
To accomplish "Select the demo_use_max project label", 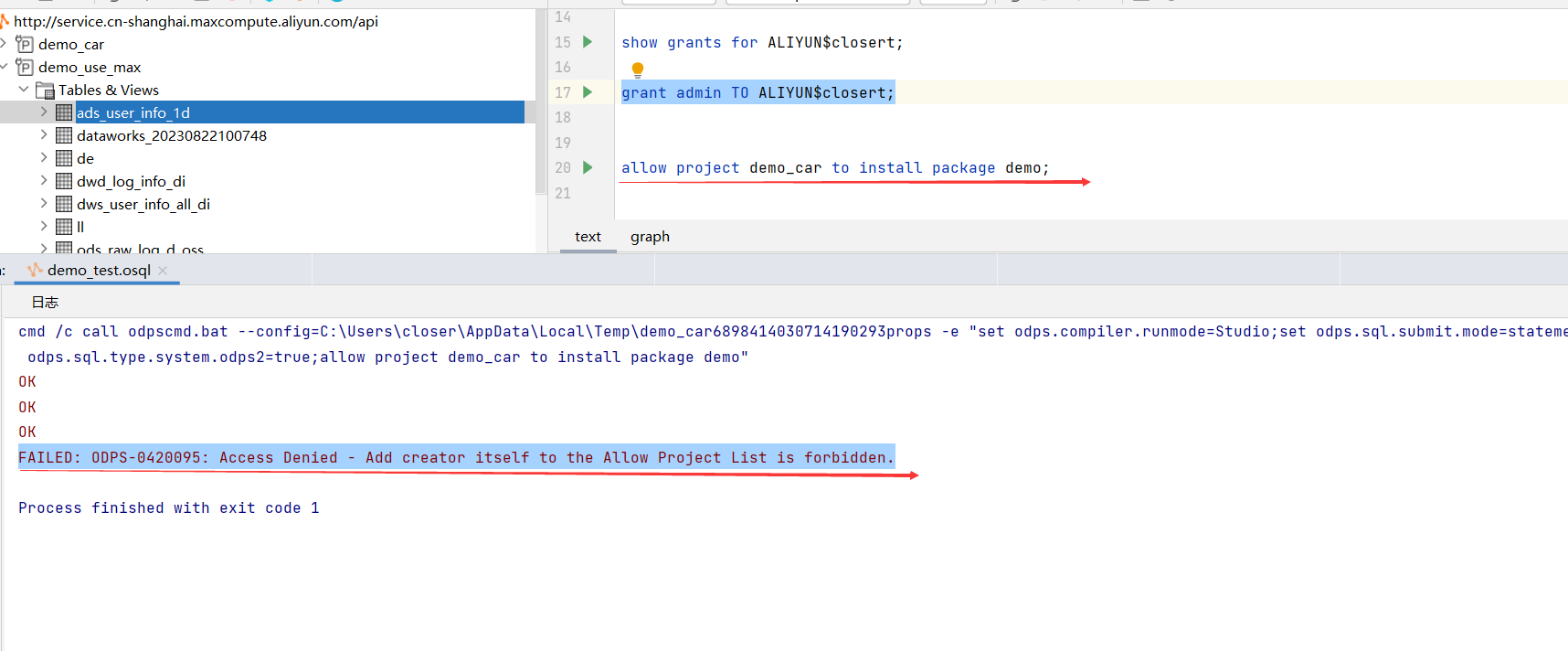I will point(90,67).
